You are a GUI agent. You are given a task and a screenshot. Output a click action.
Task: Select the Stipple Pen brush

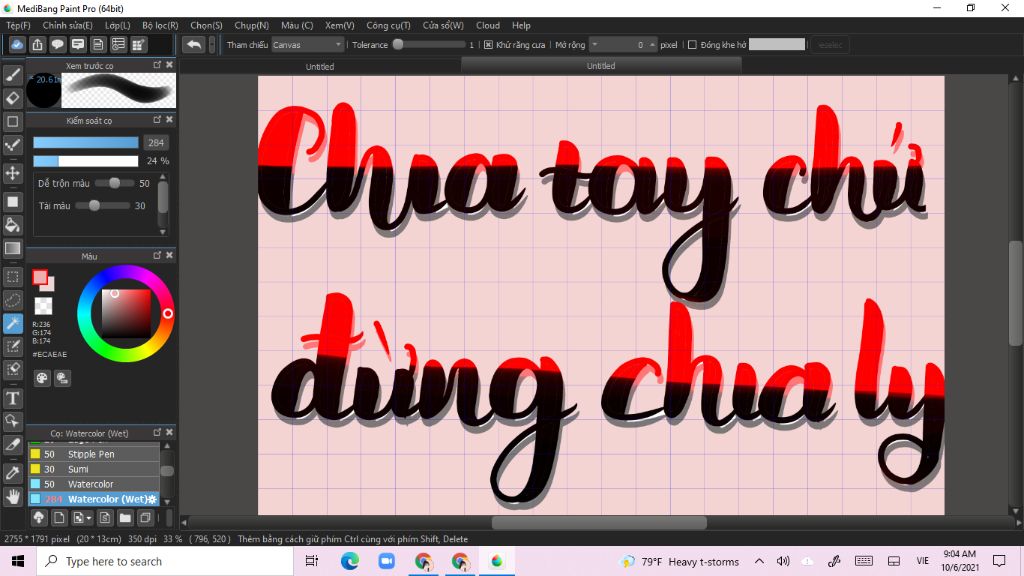(93, 454)
